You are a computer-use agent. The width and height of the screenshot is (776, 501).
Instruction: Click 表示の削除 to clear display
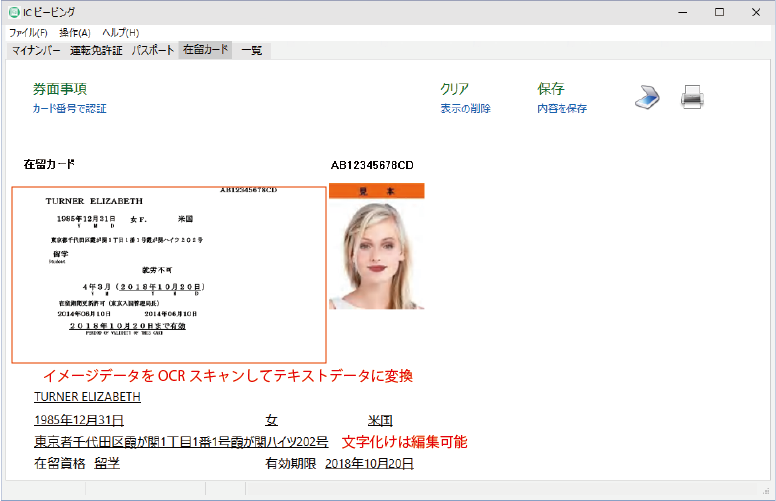(x=465, y=109)
